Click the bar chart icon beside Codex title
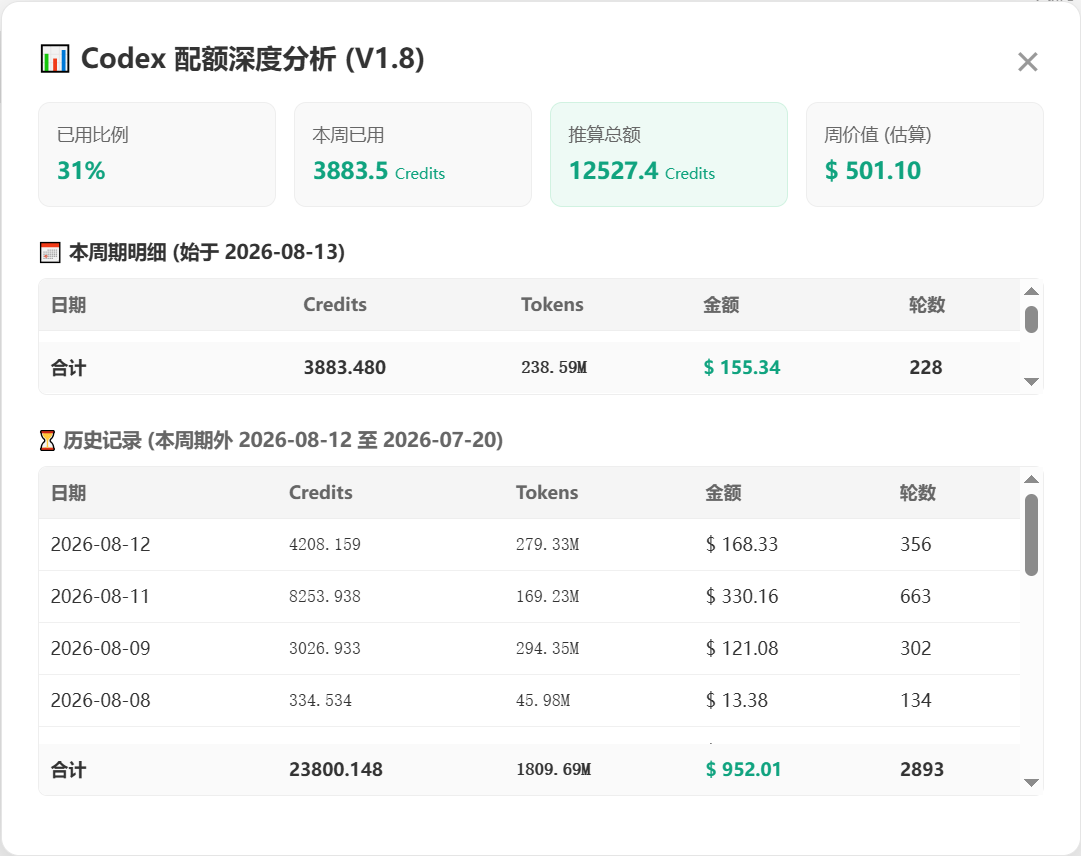Image resolution: width=1081 pixels, height=856 pixels. (x=54, y=59)
